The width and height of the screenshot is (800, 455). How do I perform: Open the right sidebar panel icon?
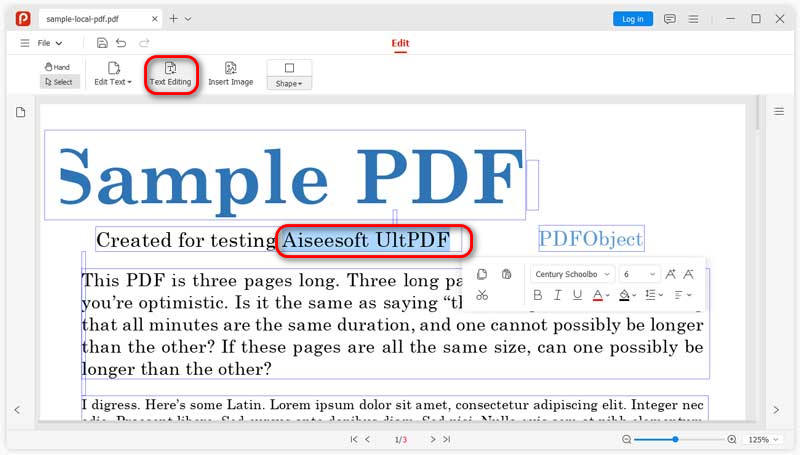[779, 111]
